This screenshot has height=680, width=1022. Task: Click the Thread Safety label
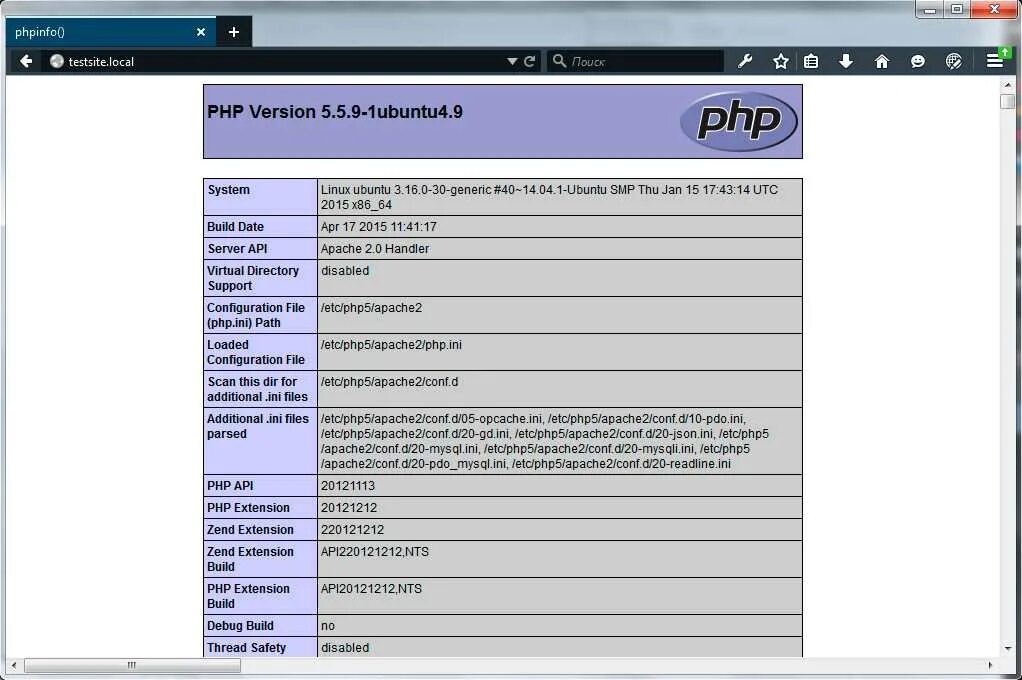coord(246,648)
